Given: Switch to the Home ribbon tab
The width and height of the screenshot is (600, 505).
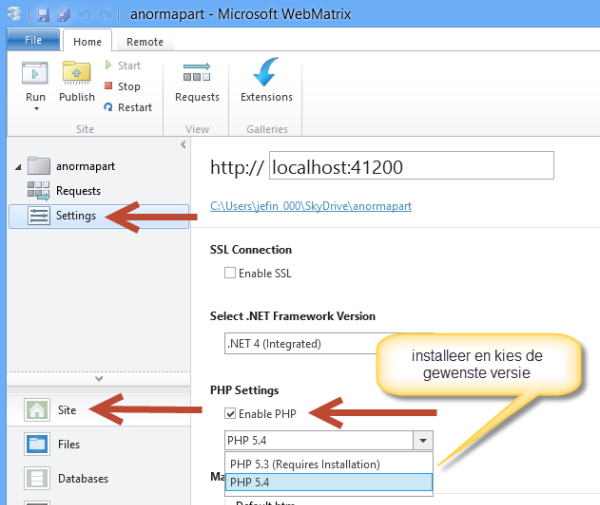Looking at the screenshot, I should coord(88,42).
